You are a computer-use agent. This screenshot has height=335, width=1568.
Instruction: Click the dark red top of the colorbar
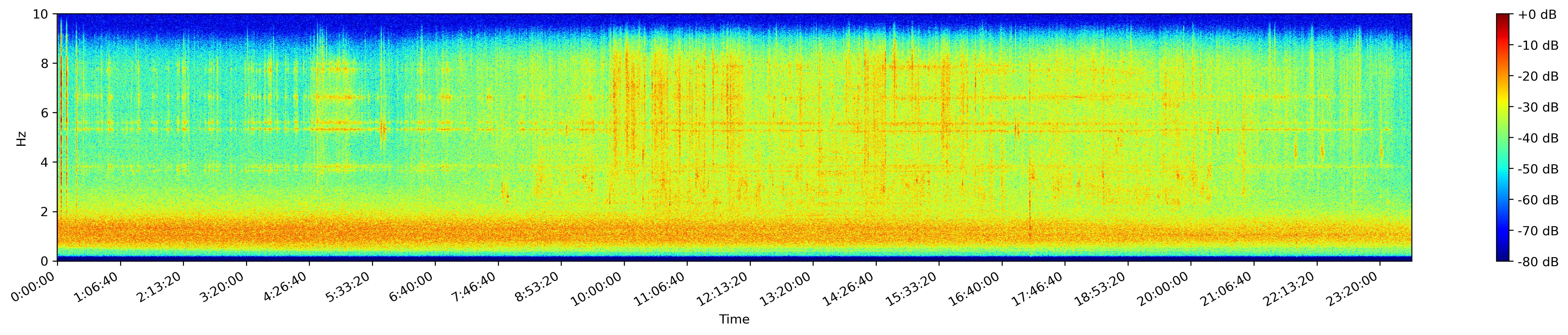click(x=1503, y=18)
